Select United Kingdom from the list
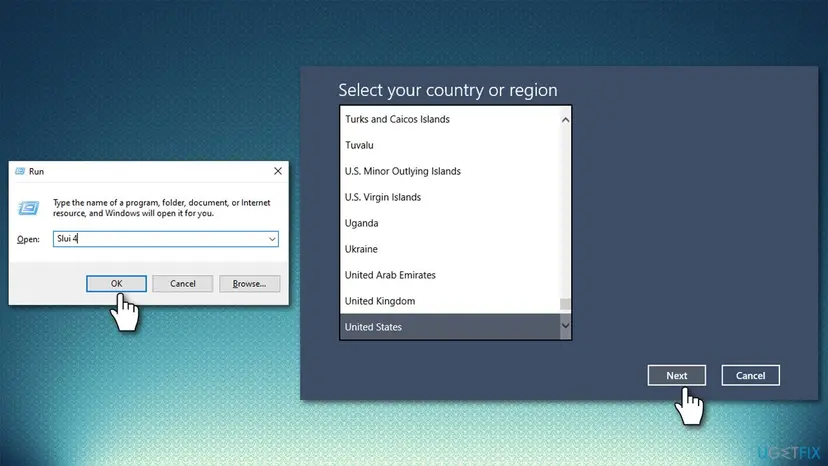Screen dimensions: 828x466 coord(450,301)
